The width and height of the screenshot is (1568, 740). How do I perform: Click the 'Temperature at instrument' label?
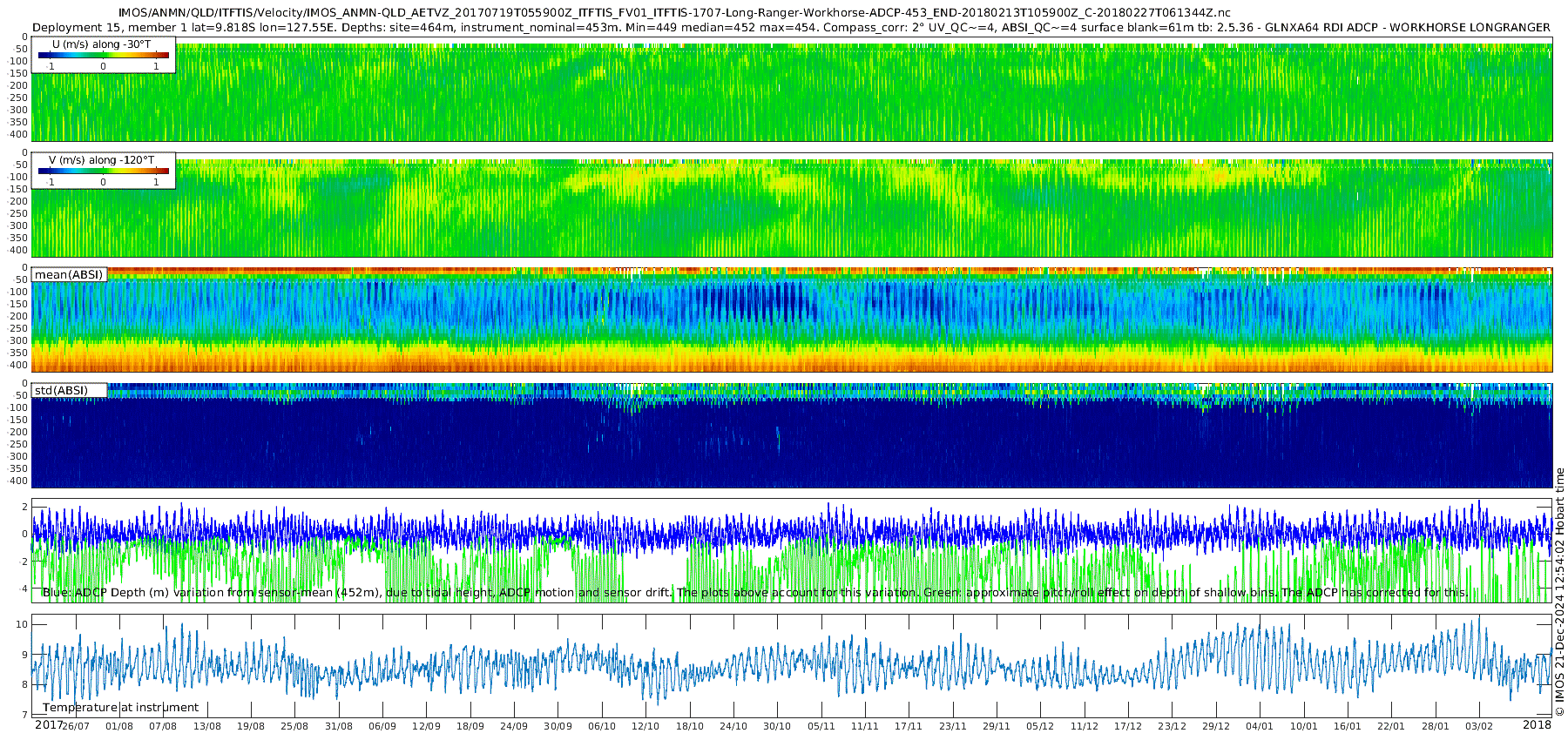coord(121,708)
